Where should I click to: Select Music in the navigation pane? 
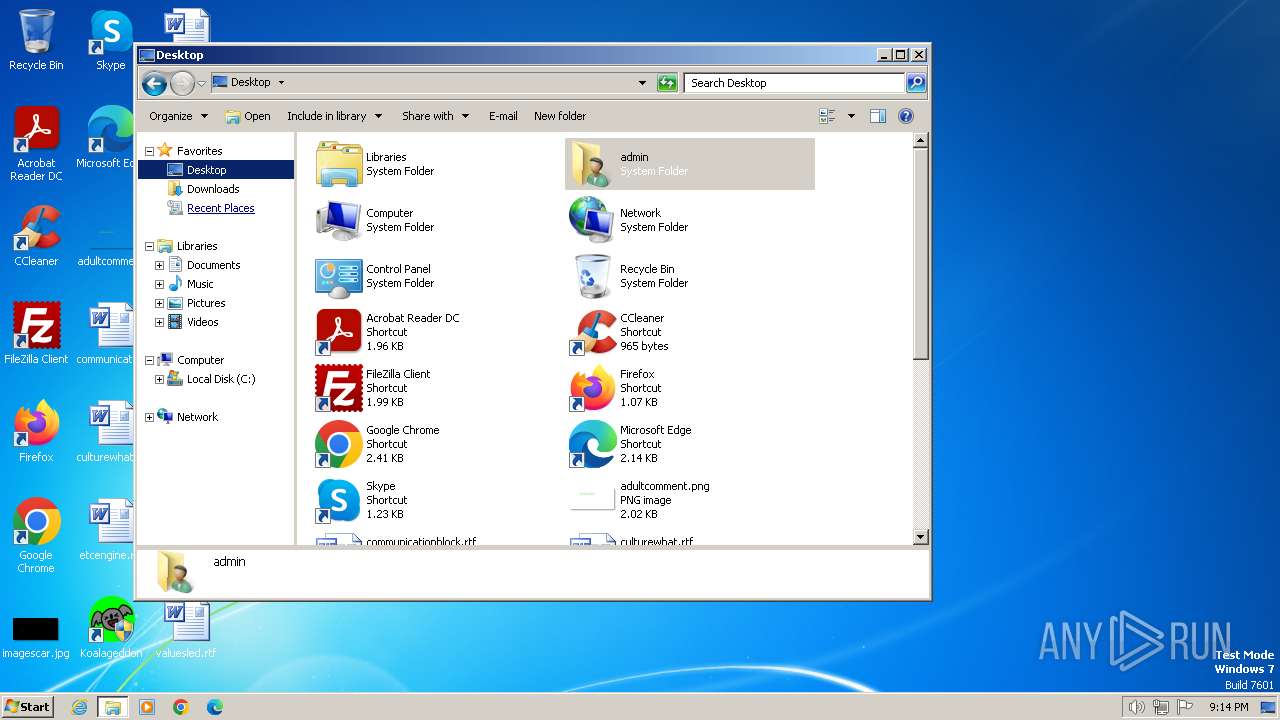click(200, 284)
